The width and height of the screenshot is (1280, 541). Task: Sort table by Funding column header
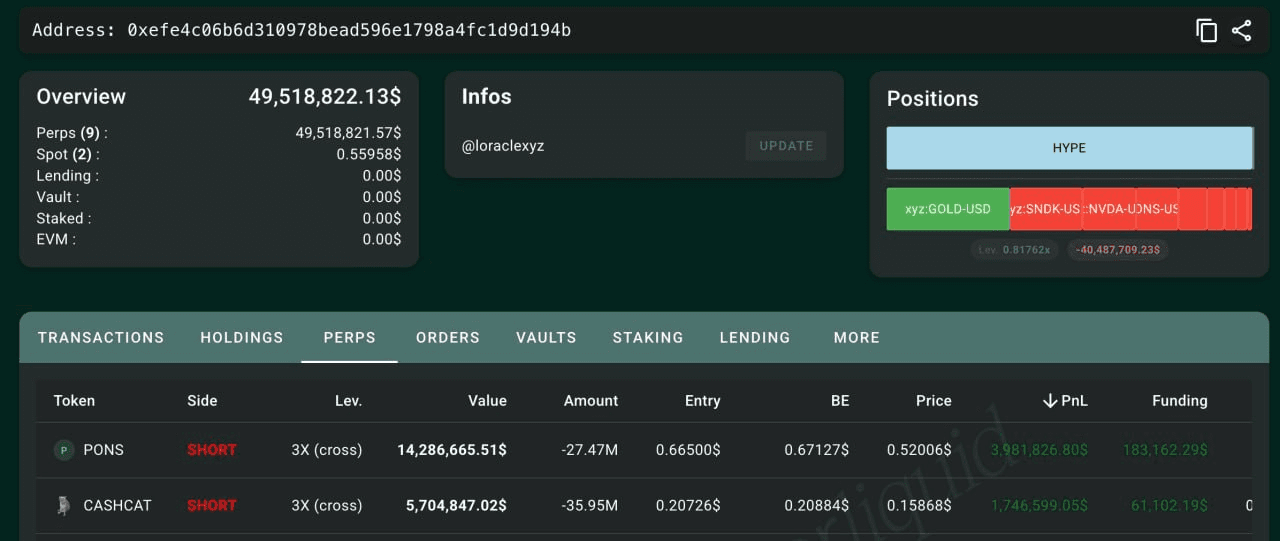pyautogui.click(x=1180, y=401)
